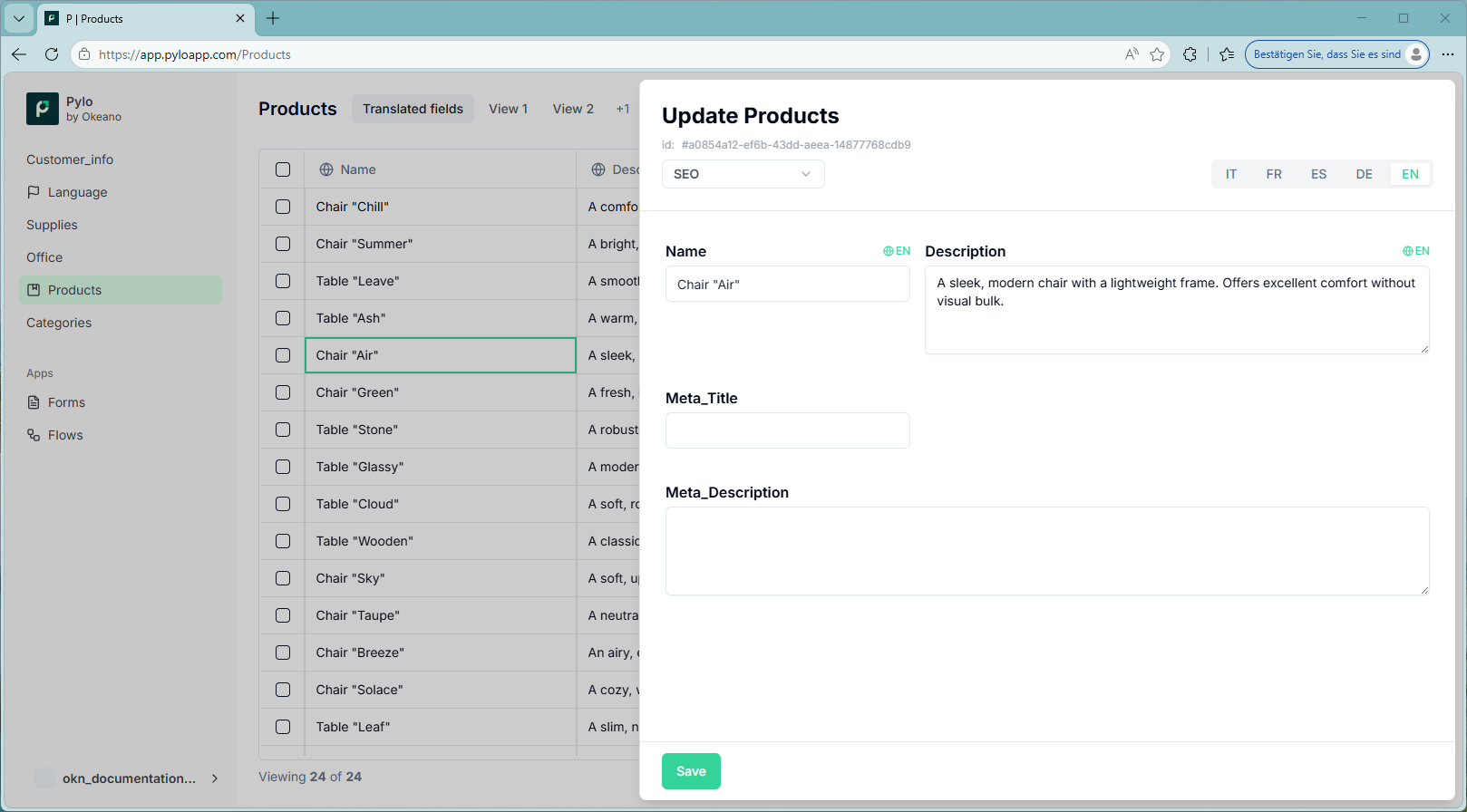Image resolution: width=1467 pixels, height=812 pixels.
Task: Open the View 1 tab
Action: coord(508,109)
